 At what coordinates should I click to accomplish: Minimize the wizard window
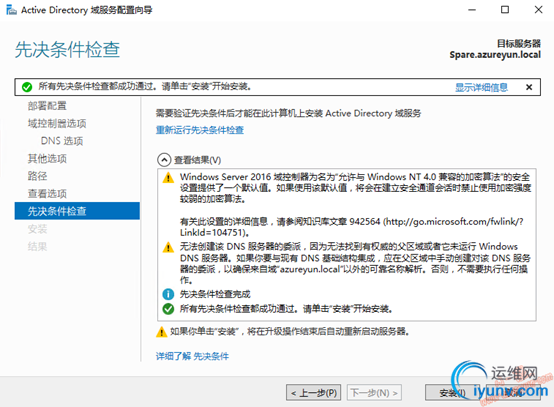tap(472, 10)
